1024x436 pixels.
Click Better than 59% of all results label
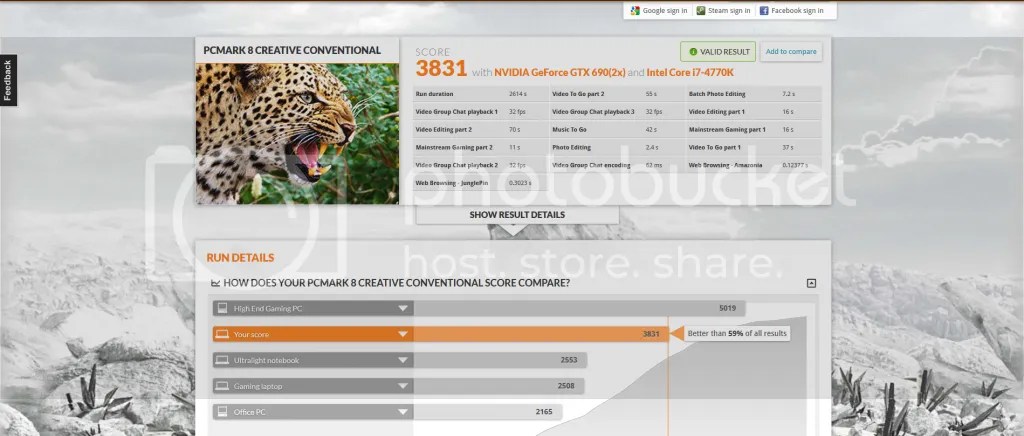[737, 334]
